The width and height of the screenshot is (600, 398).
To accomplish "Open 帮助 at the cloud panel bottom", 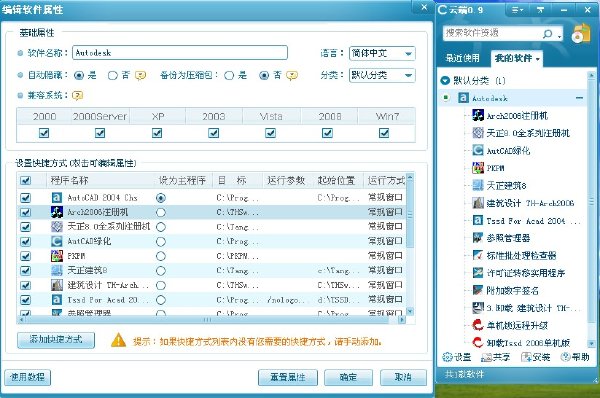I will (575, 357).
